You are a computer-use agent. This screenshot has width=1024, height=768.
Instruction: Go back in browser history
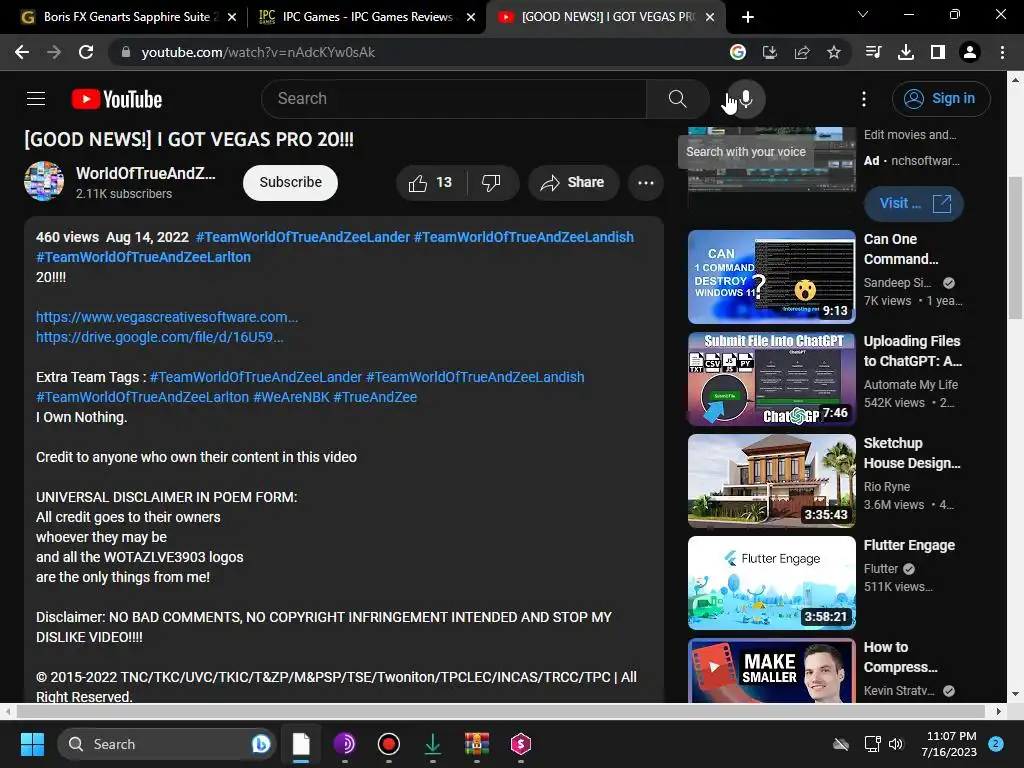pos(22,52)
